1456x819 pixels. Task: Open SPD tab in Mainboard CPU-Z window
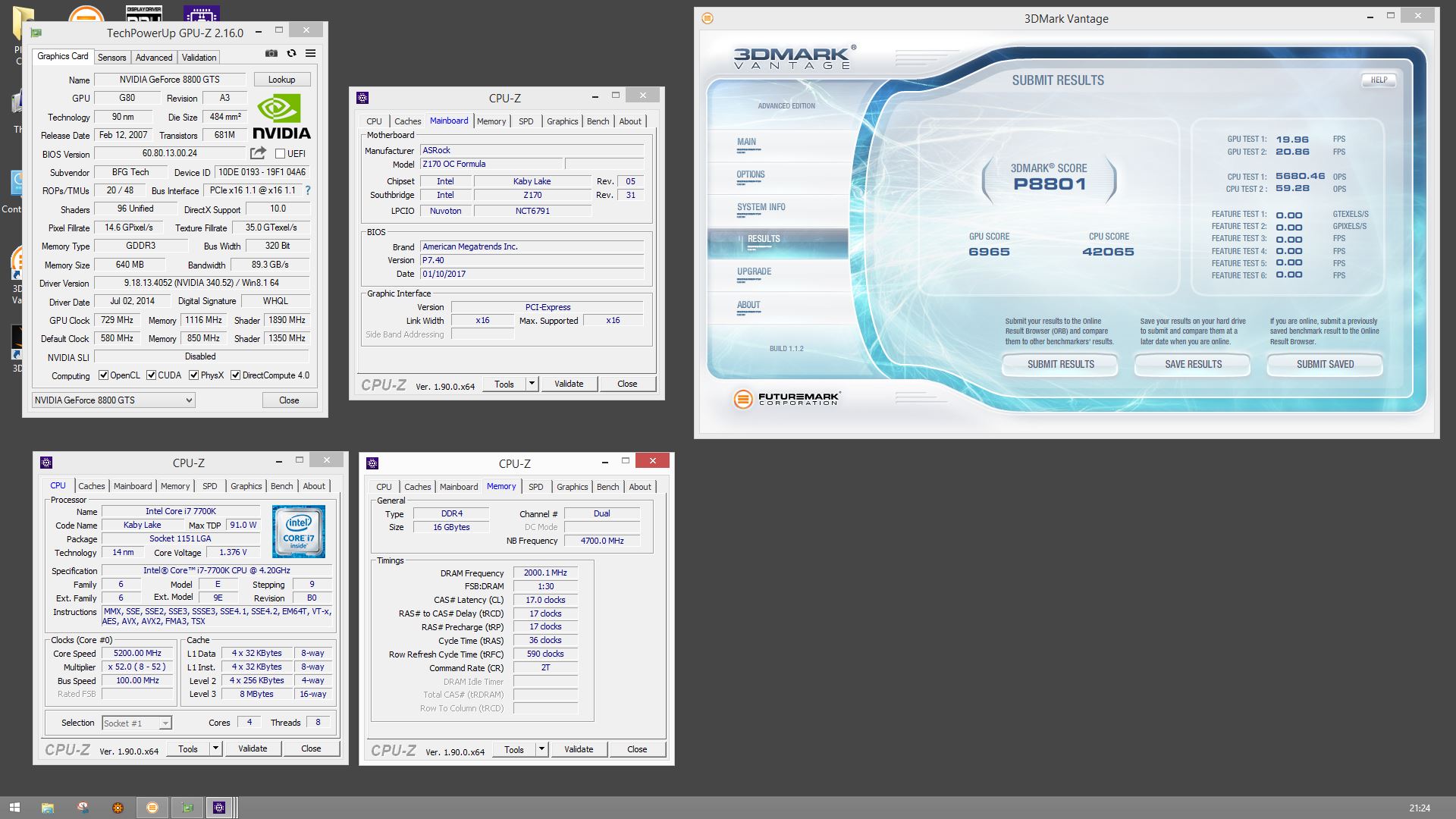tap(526, 121)
